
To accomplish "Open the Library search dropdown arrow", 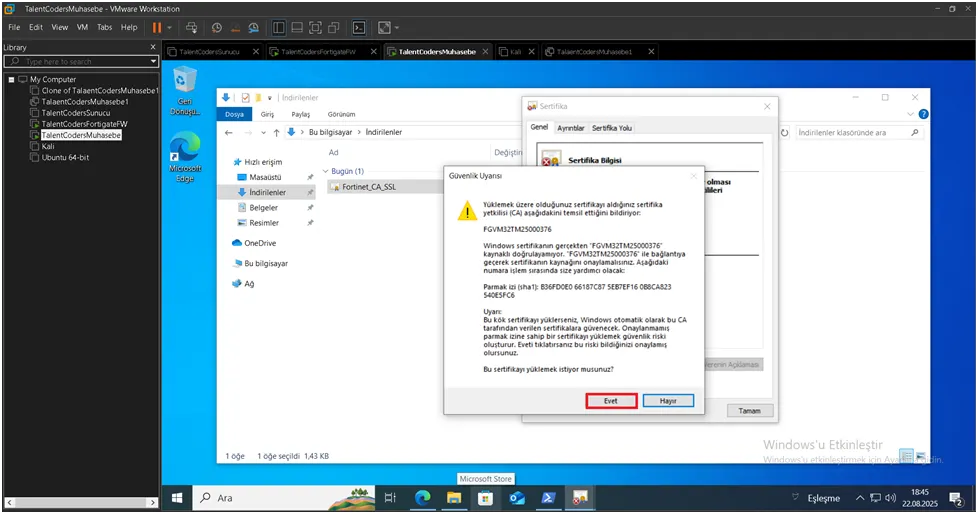I will 153,61.
